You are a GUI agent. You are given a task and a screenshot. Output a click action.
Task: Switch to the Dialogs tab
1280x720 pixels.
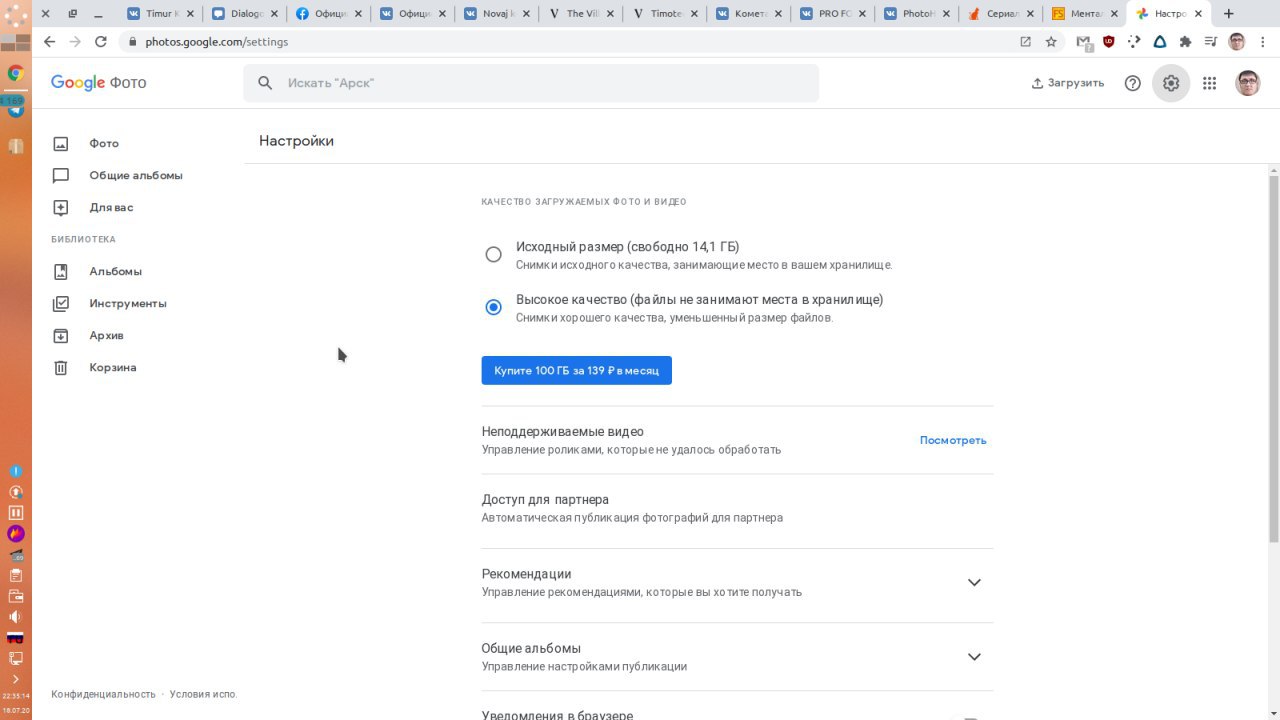tap(244, 14)
